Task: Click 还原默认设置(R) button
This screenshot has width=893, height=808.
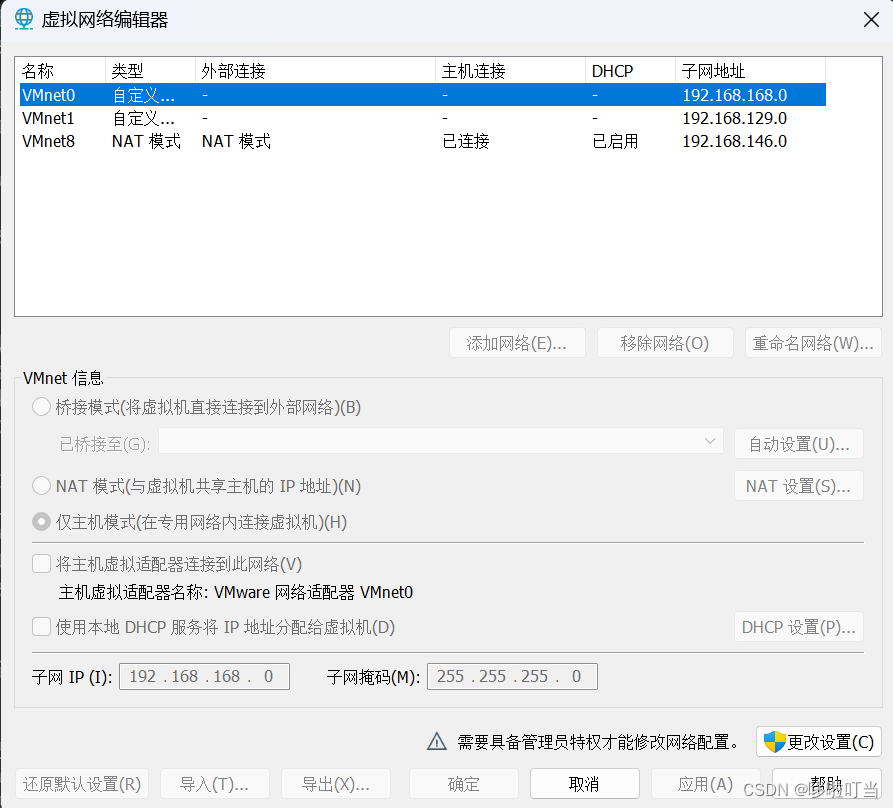Action: (82, 784)
